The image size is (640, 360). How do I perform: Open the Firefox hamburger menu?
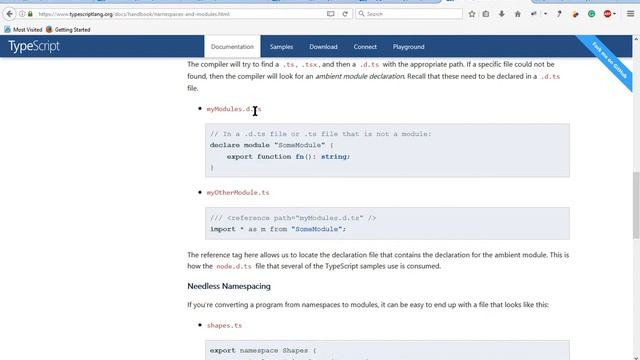(630, 14)
